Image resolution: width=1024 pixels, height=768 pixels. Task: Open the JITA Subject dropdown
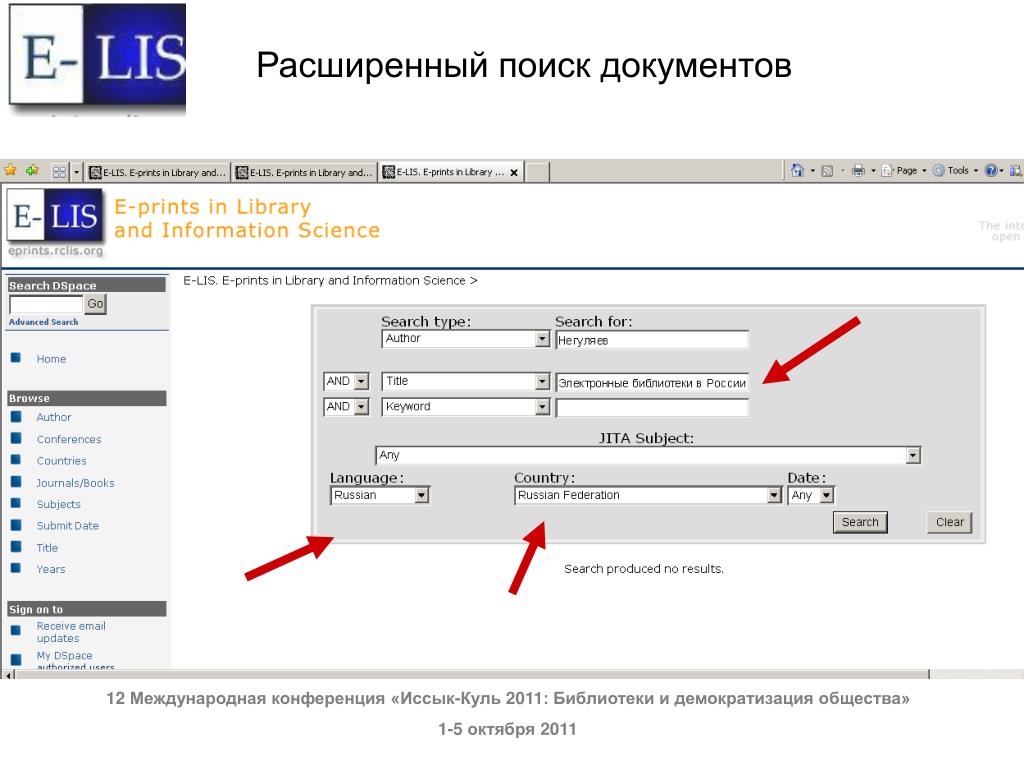(x=648, y=455)
